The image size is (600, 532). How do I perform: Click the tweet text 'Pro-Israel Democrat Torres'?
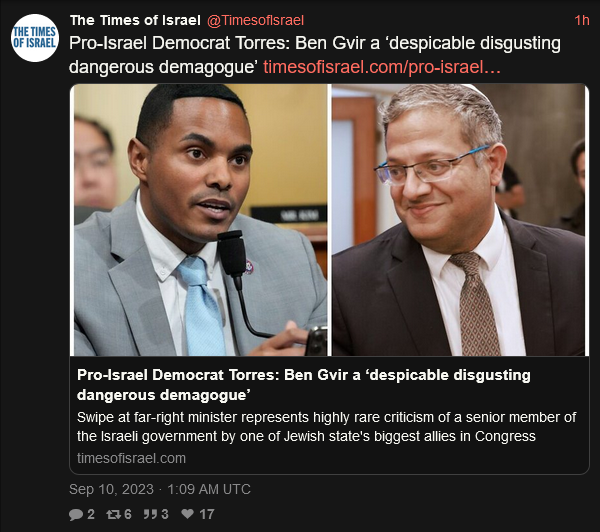click(180, 43)
